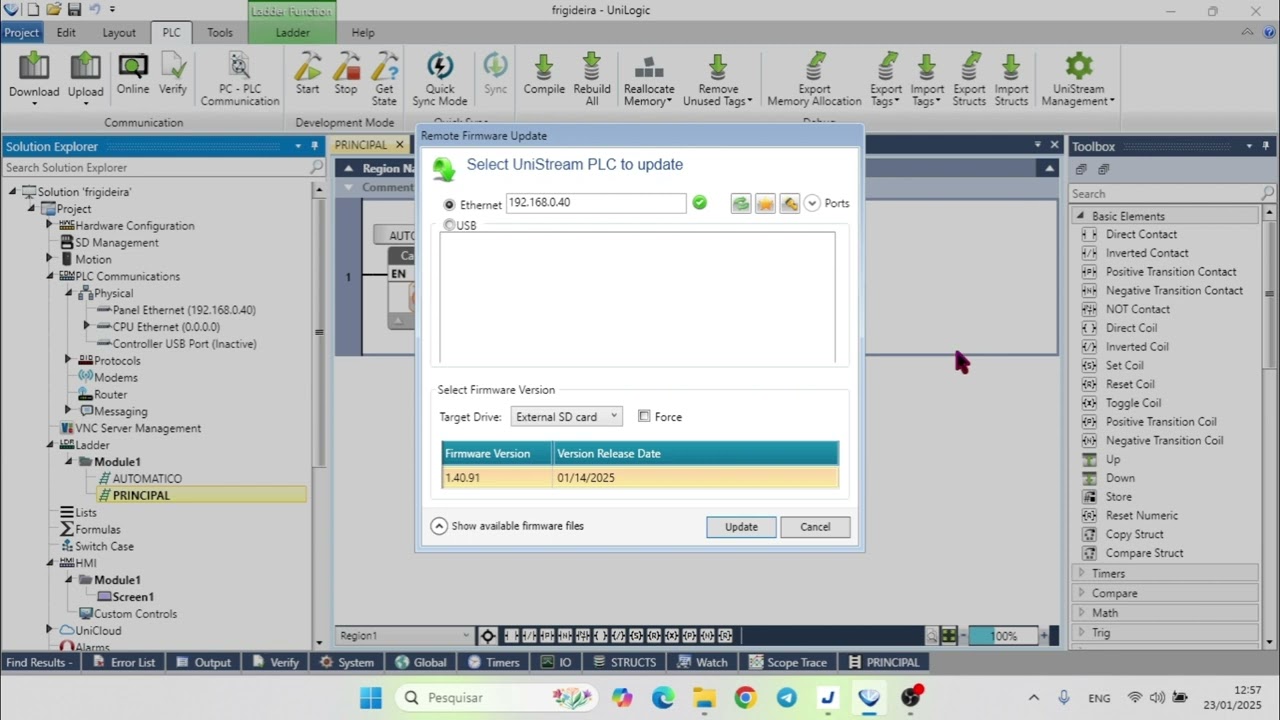
Task: Click the star favorites icon in the dialog
Action: pos(765,203)
